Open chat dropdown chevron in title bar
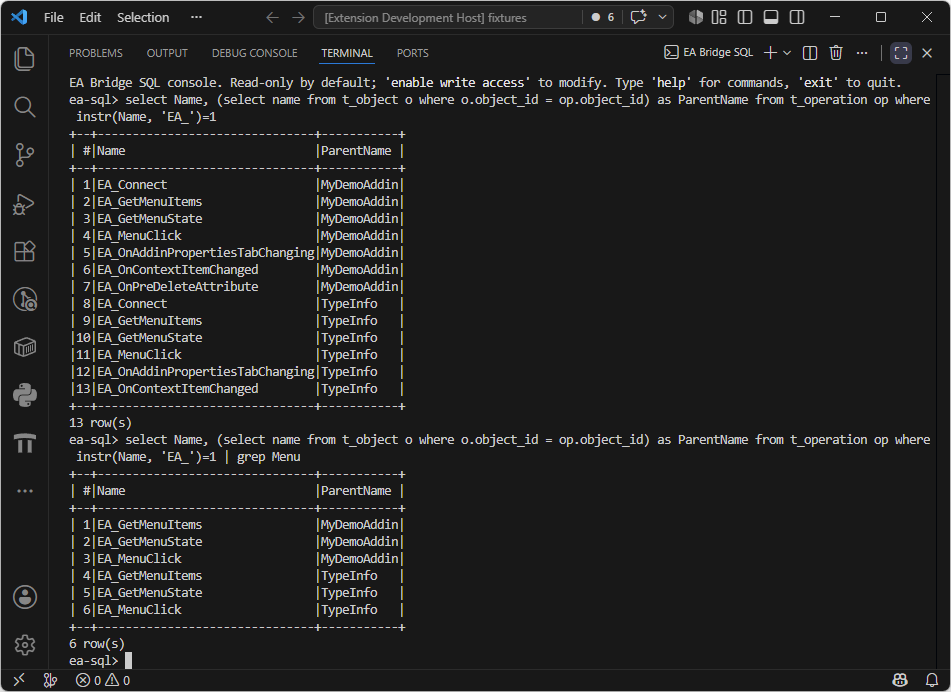The image size is (951, 692). (662, 17)
